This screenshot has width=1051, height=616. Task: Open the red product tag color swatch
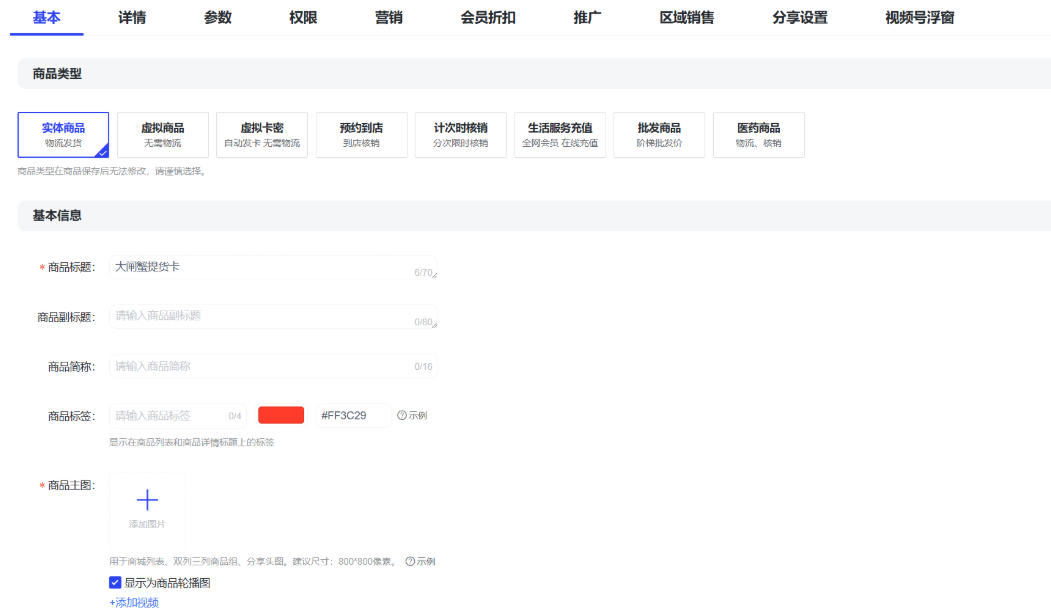(x=281, y=415)
